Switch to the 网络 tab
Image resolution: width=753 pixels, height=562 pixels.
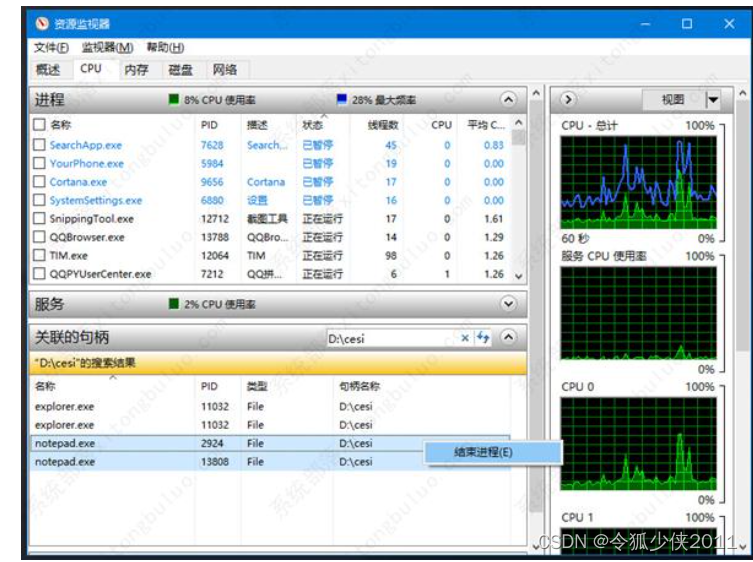225,70
